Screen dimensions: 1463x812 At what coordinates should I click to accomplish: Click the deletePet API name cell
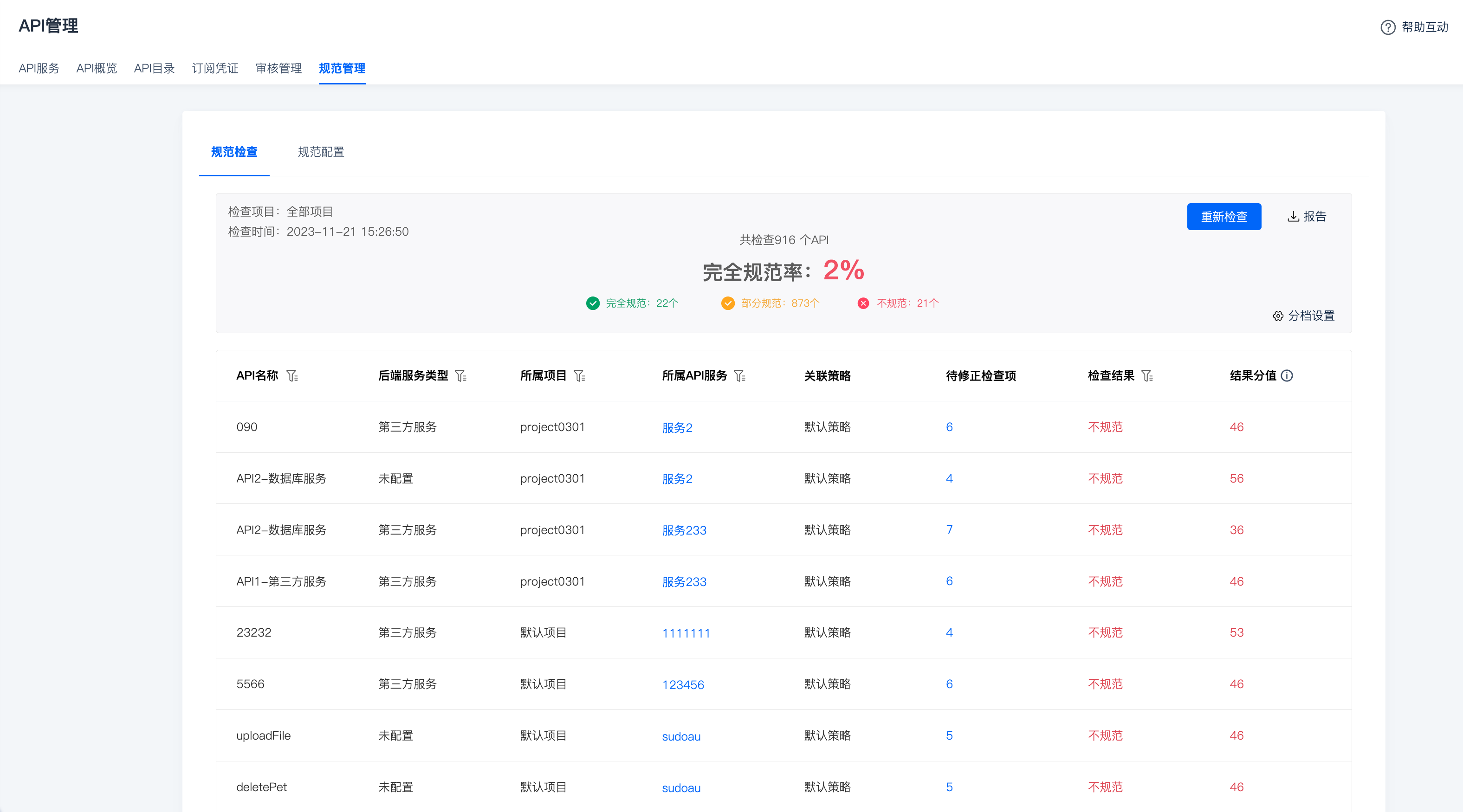(262, 787)
